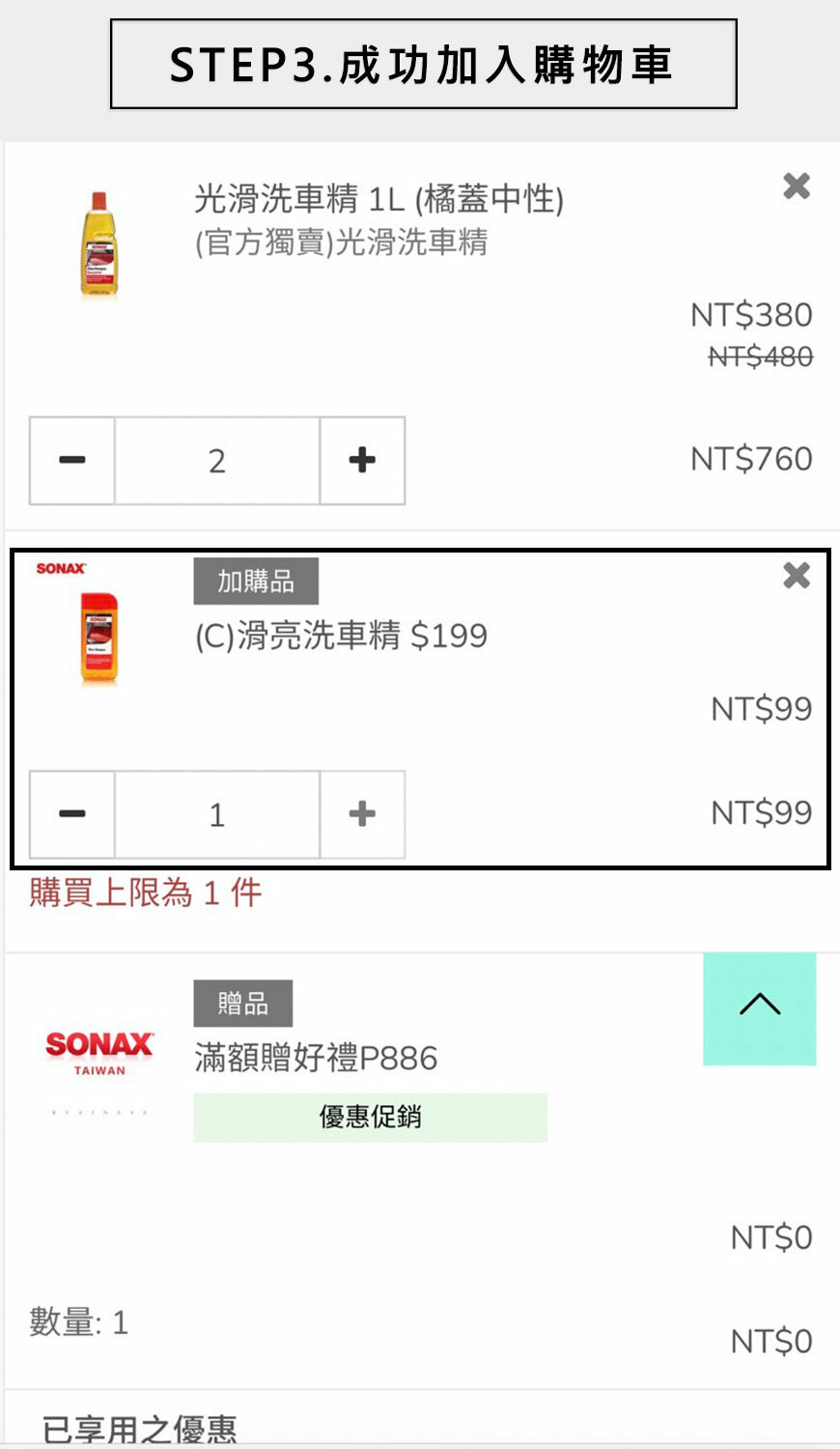
Task: Increase quantity of 光滑洗車精 1L
Action: point(362,461)
